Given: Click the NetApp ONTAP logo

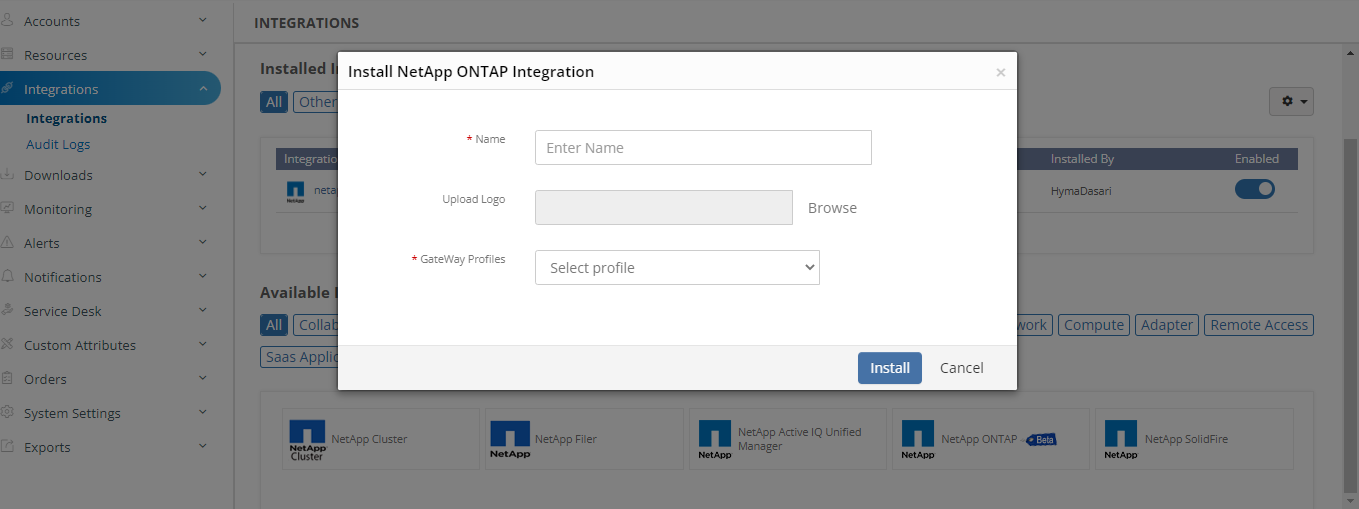Looking at the screenshot, I should tap(918, 439).
